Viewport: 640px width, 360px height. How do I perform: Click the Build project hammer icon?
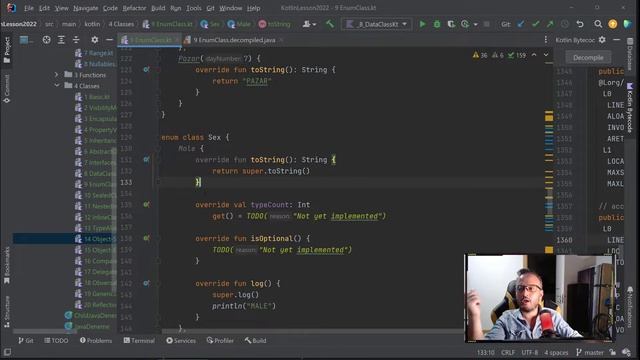click(329, 24)
